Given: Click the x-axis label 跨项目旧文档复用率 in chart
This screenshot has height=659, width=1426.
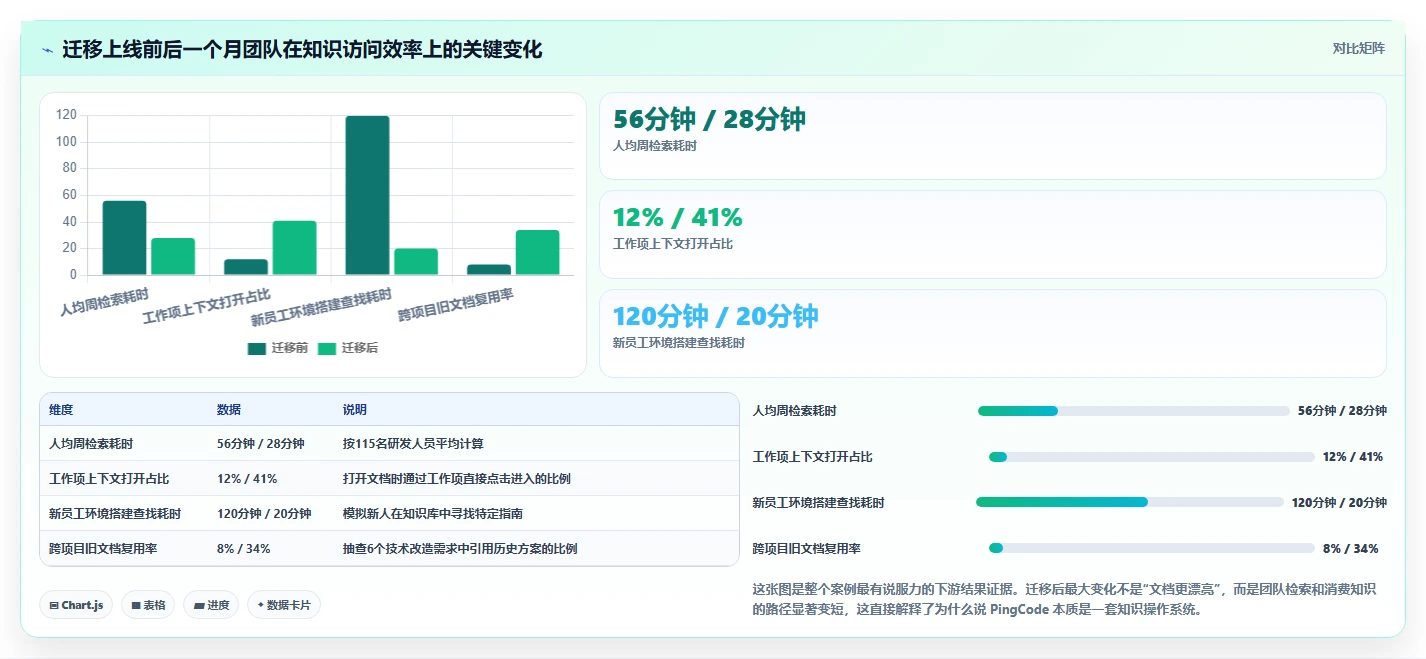Looking at the screenshot, I should (456, 304).
